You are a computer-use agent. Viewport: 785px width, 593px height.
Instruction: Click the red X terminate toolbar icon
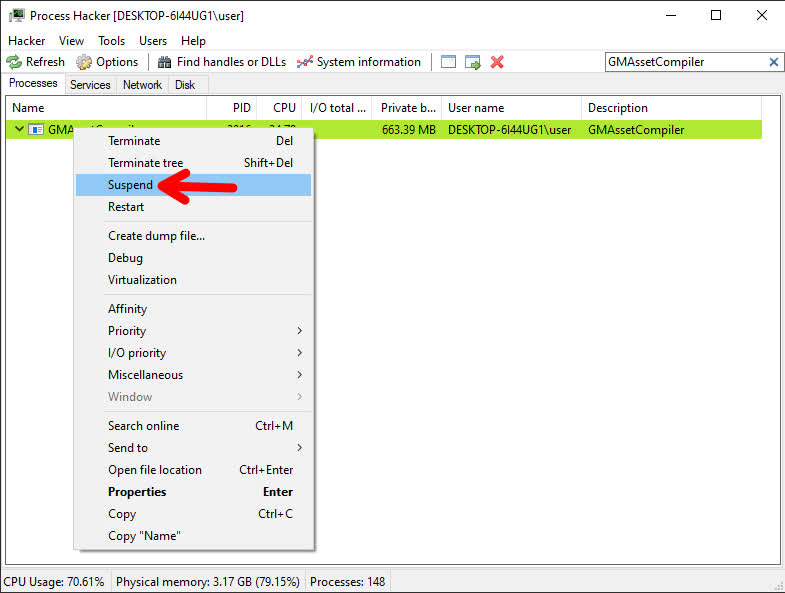(497, 62)
